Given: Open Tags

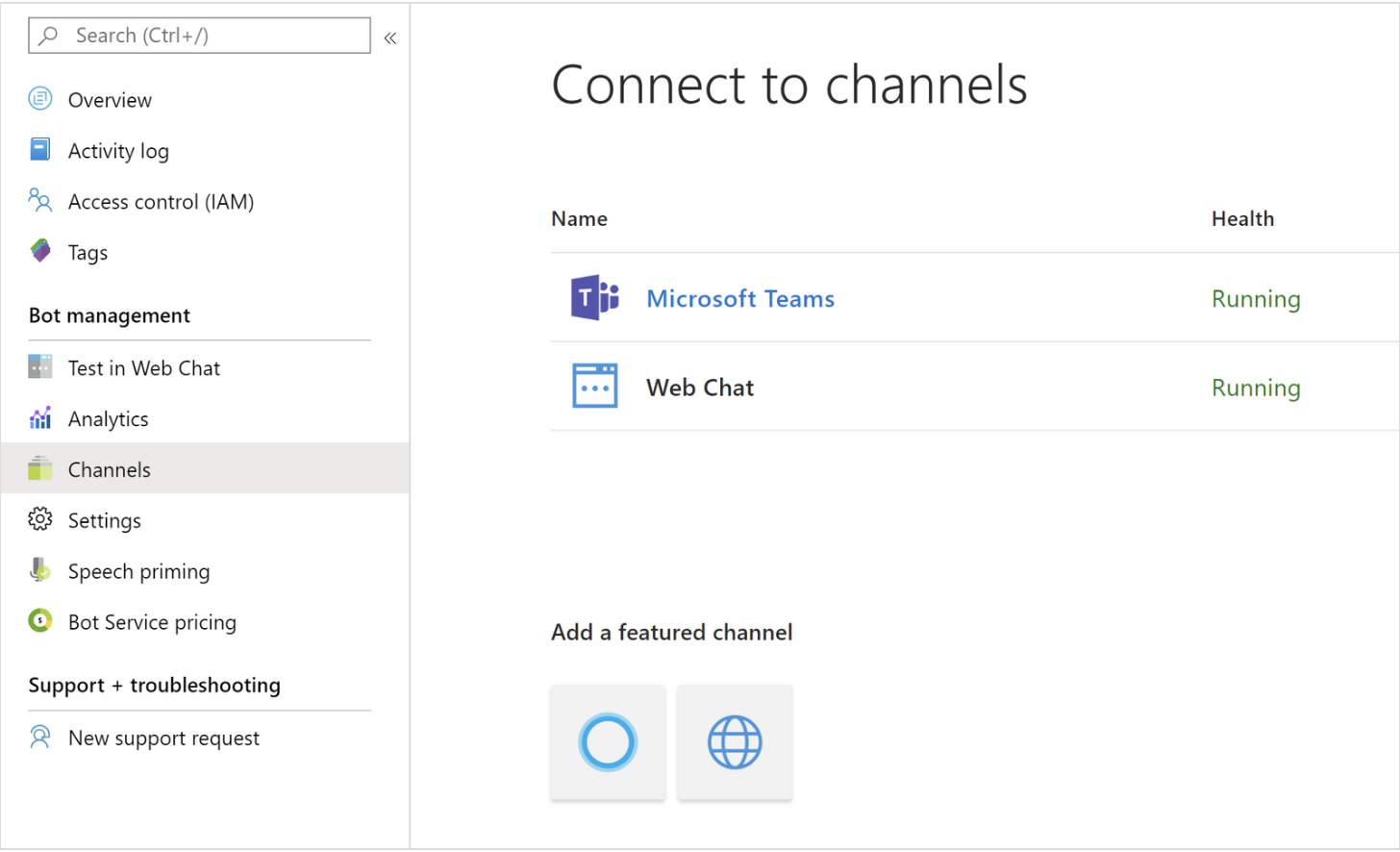Looking at the screenshot, I should pos(87,253).
